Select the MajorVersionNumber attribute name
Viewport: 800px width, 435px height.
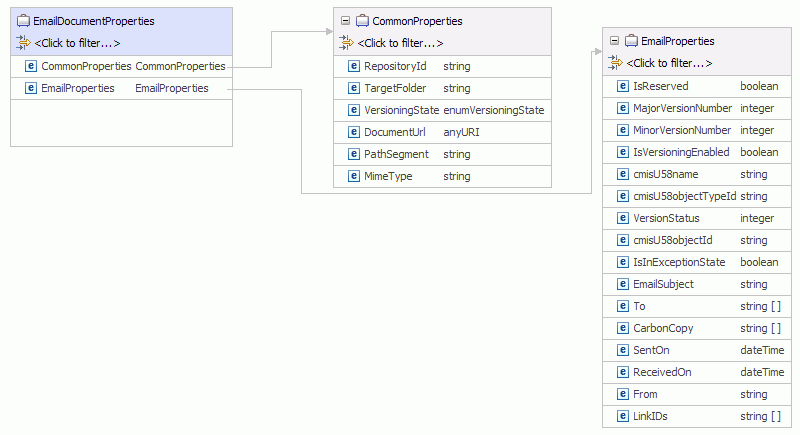(x=682, y=108)
